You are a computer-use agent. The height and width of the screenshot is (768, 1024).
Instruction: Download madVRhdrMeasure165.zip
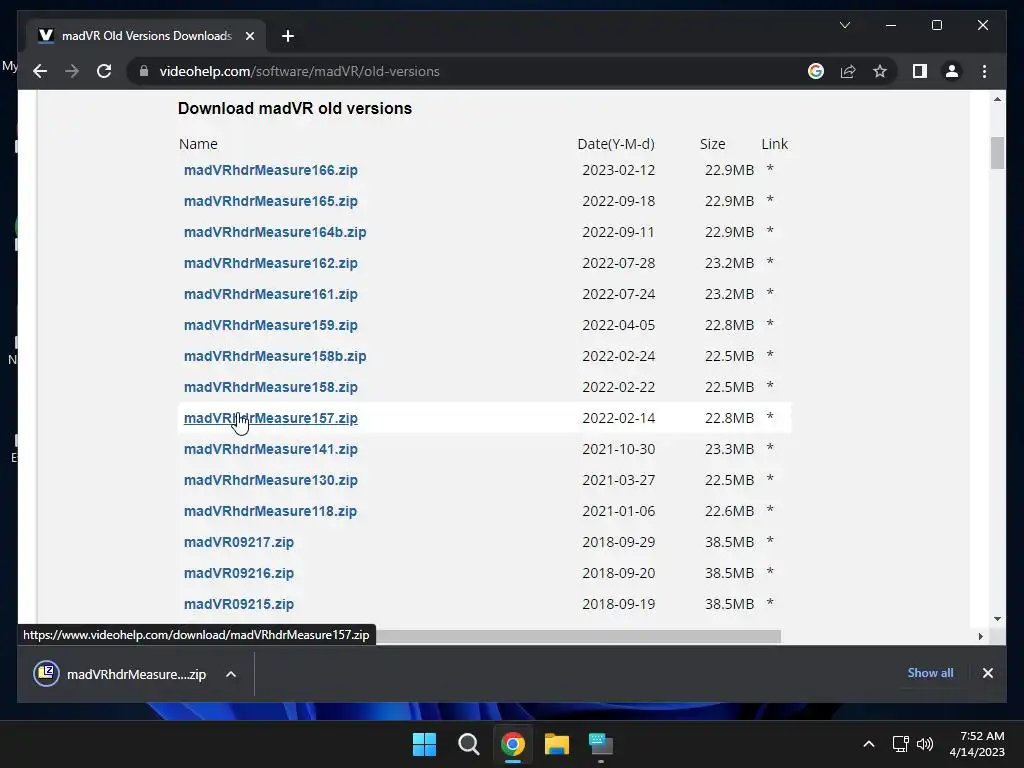click(x=270, y=201)
